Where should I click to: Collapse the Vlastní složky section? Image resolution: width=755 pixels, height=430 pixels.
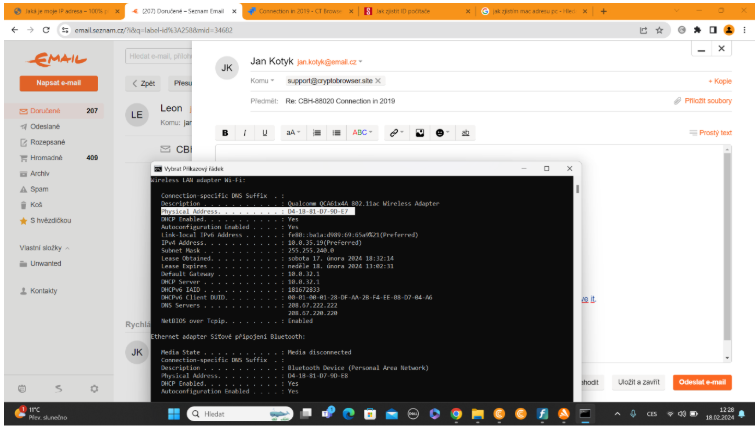point(44,248)
